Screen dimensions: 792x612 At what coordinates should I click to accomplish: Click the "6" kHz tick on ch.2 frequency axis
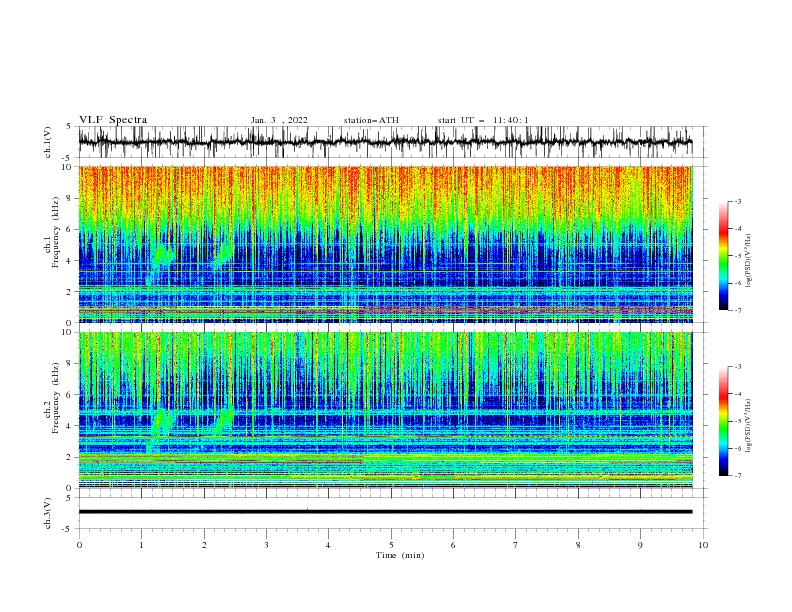[x=70, y=395]
